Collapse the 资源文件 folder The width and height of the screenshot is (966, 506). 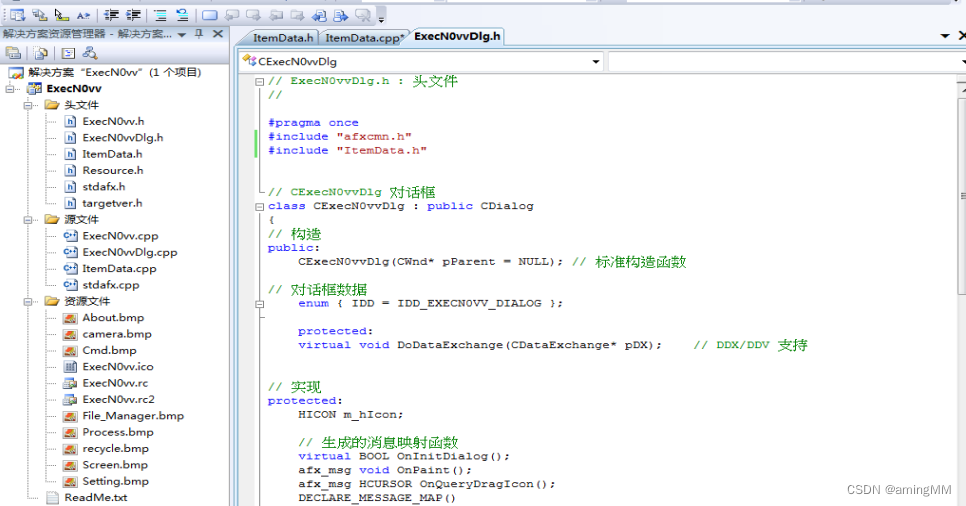(27, 301)
